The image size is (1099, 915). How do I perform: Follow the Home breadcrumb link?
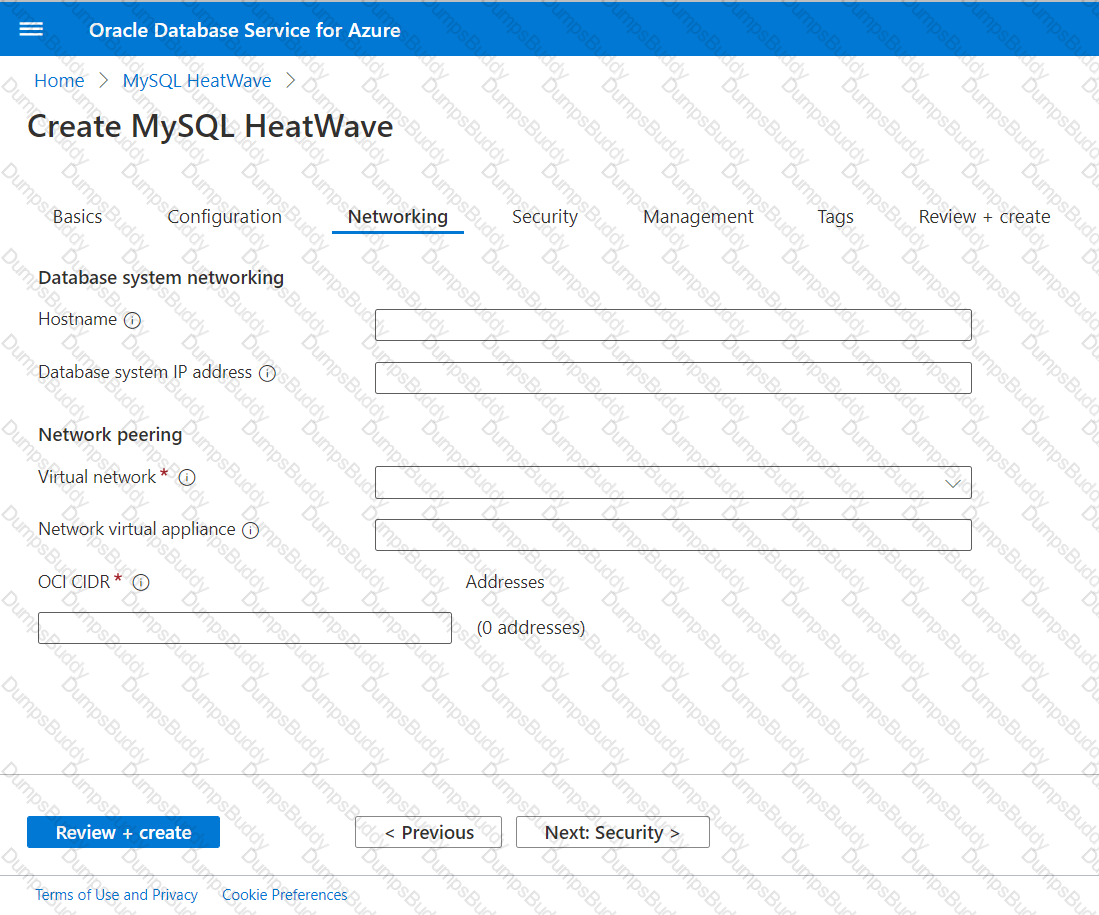click(59, 81)
